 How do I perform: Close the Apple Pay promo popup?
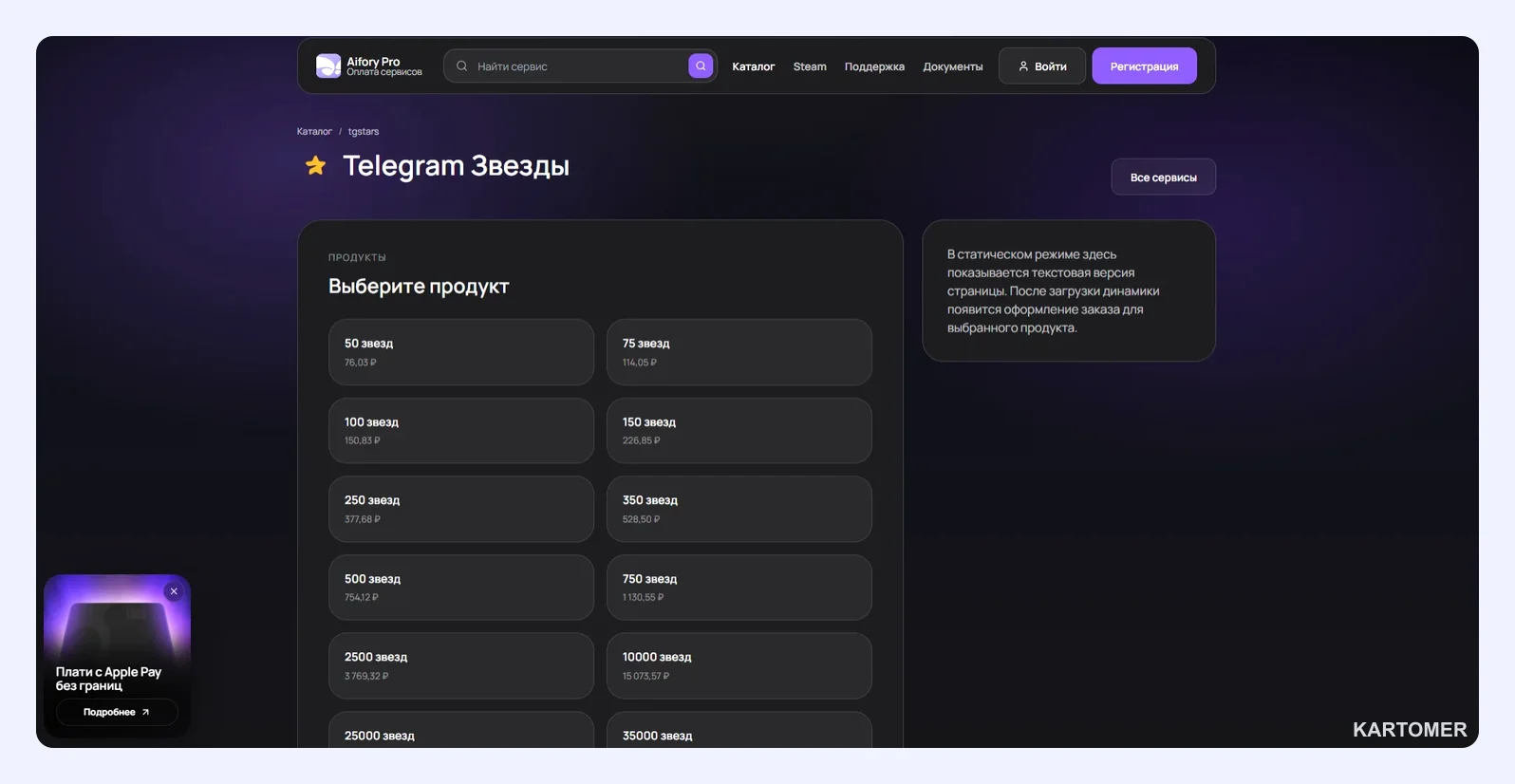coord(174,591)
